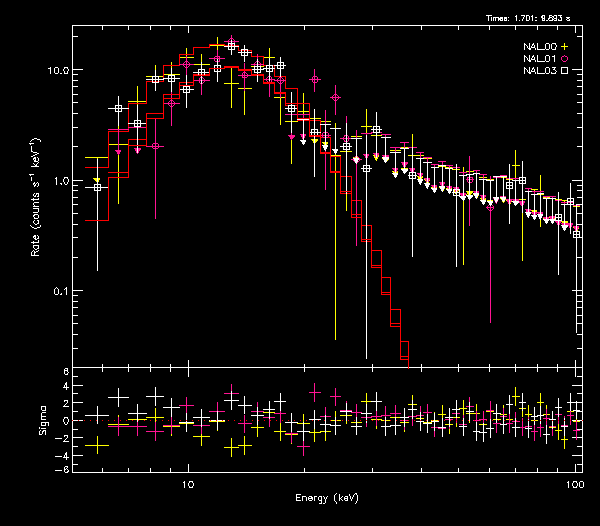Click the magenta circle marker in legend
Image resolution: width=600 pixels, height=526 pixels.
[x=565, y=58]
